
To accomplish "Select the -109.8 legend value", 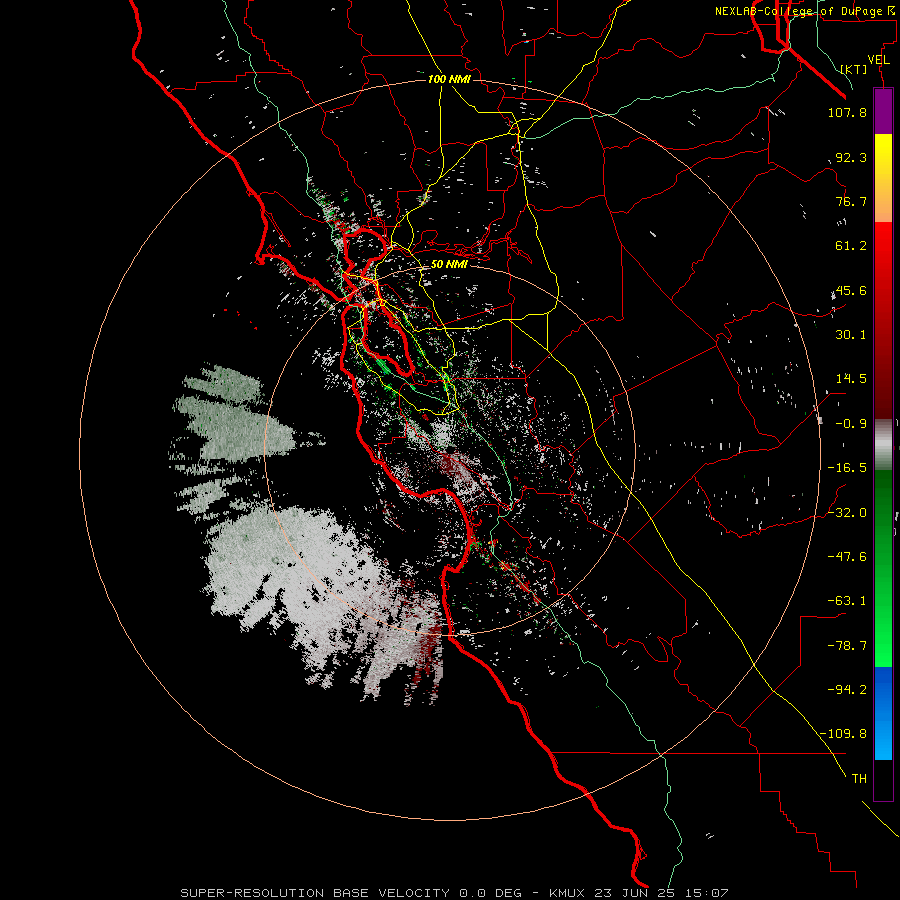I will coord(843,734).
